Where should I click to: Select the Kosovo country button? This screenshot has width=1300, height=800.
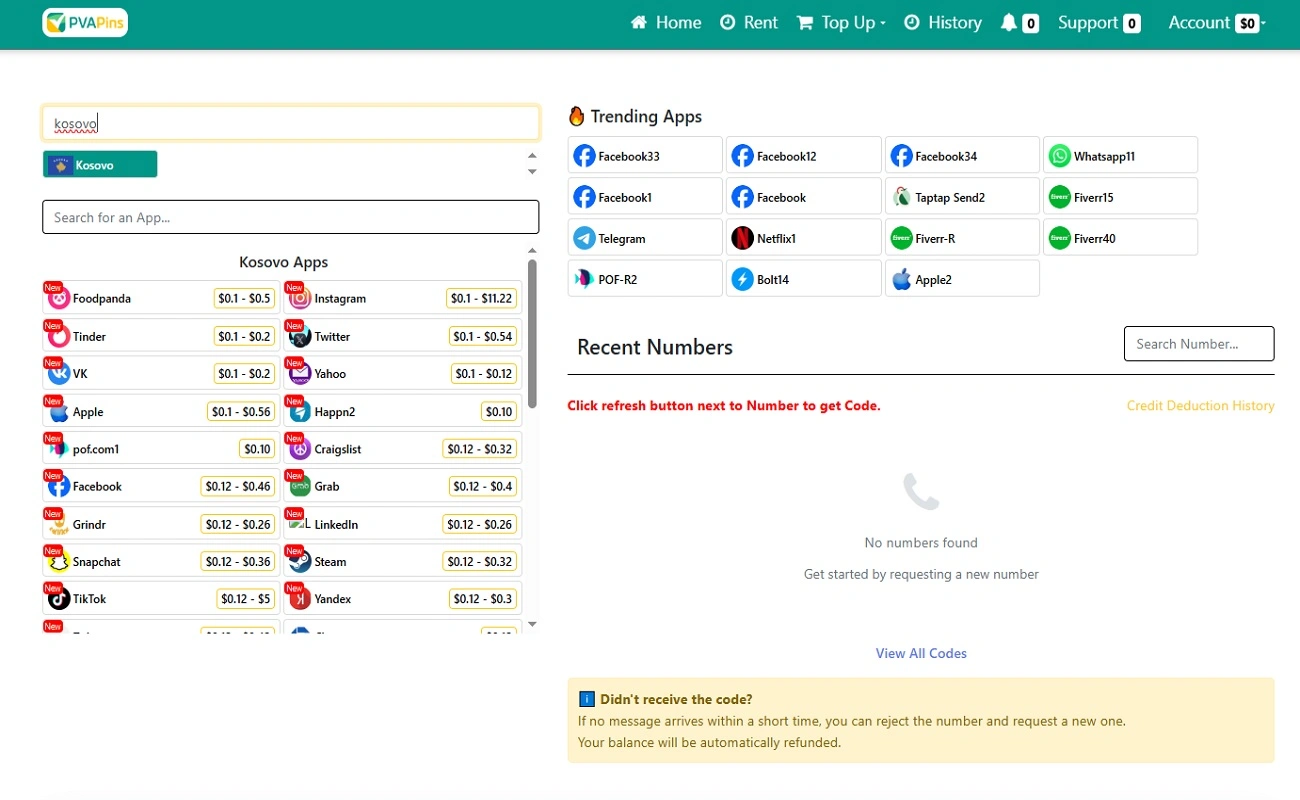pos(100,165)
